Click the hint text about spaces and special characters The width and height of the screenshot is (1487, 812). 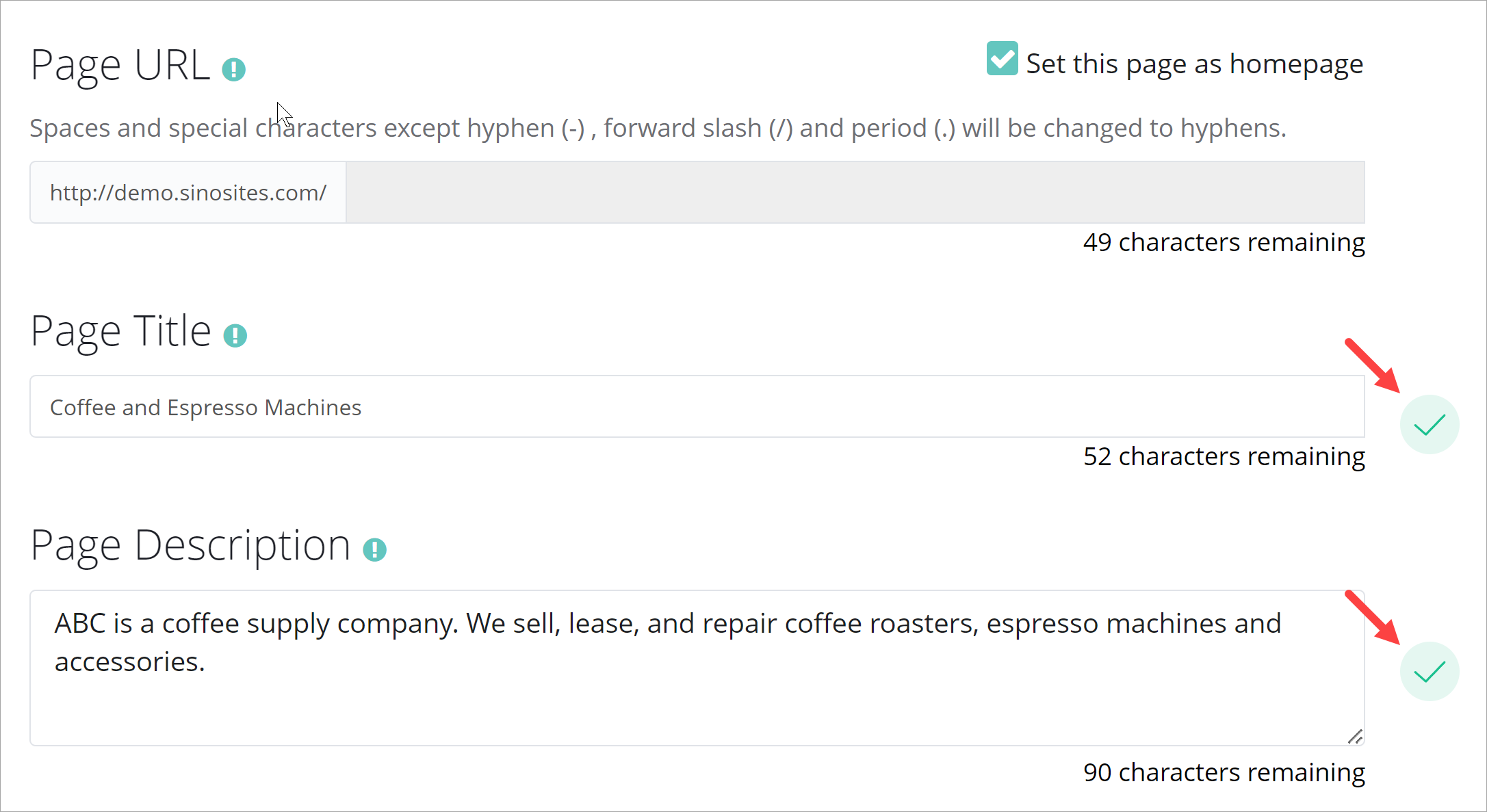point(658,129)
